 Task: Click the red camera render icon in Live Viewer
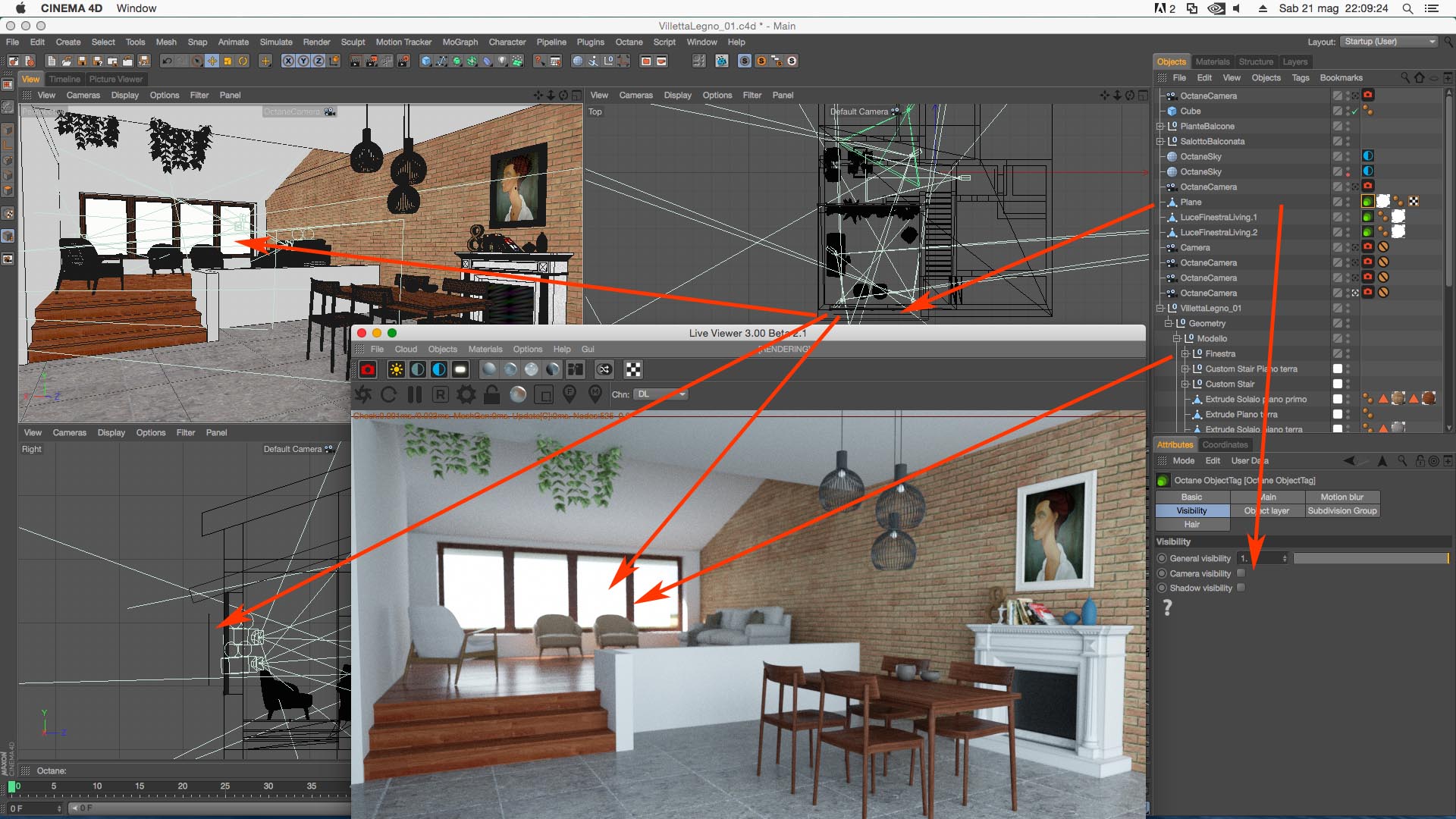(x=368, y=369)
